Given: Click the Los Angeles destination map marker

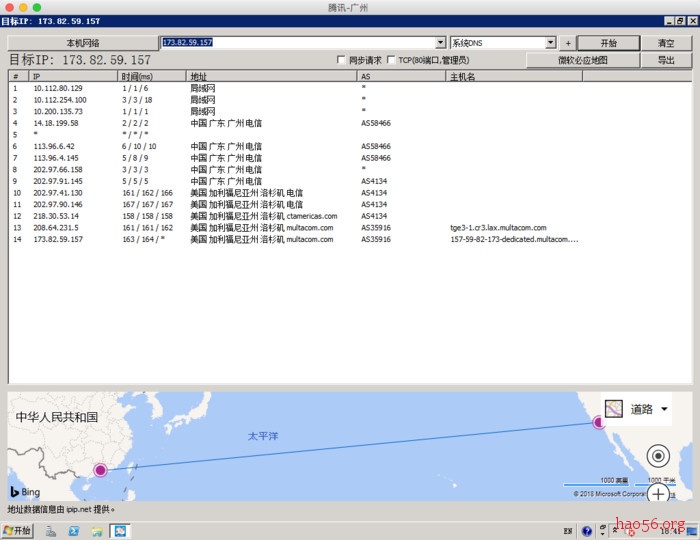Looking at the screenshot, I should (x=598, y=422).
